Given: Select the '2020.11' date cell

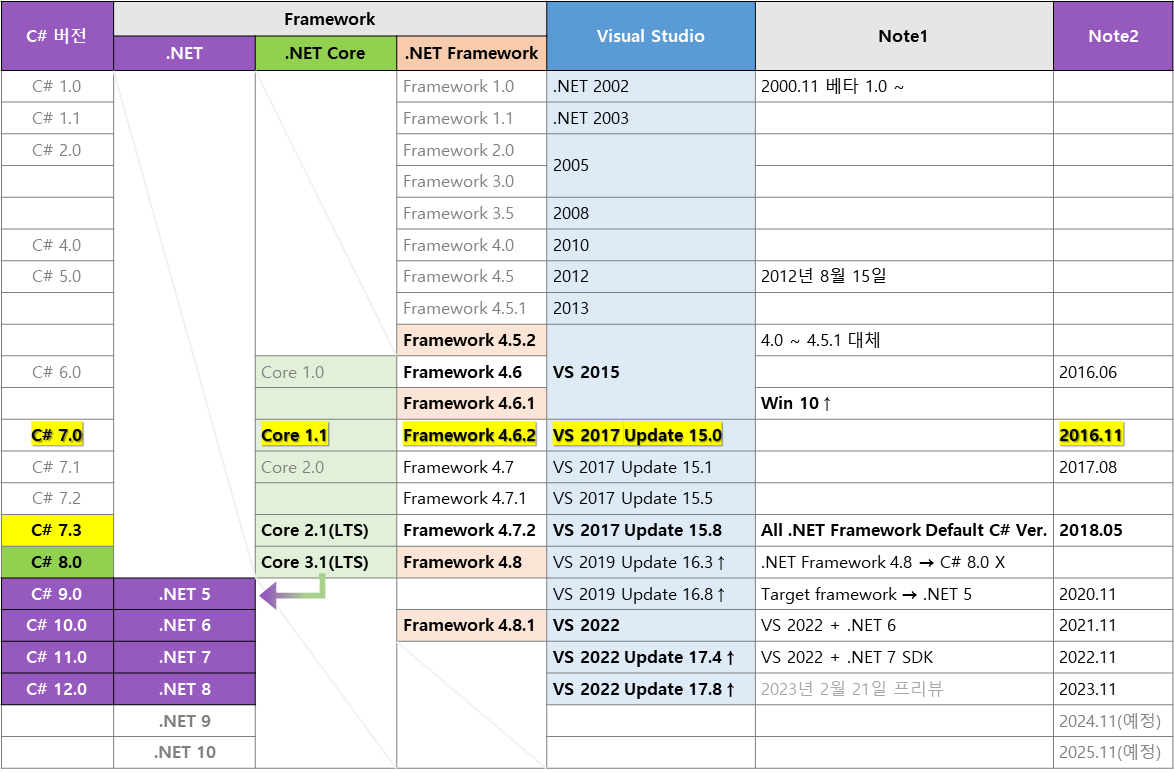Looking at the screenshot, I should tap(1113, 594).
